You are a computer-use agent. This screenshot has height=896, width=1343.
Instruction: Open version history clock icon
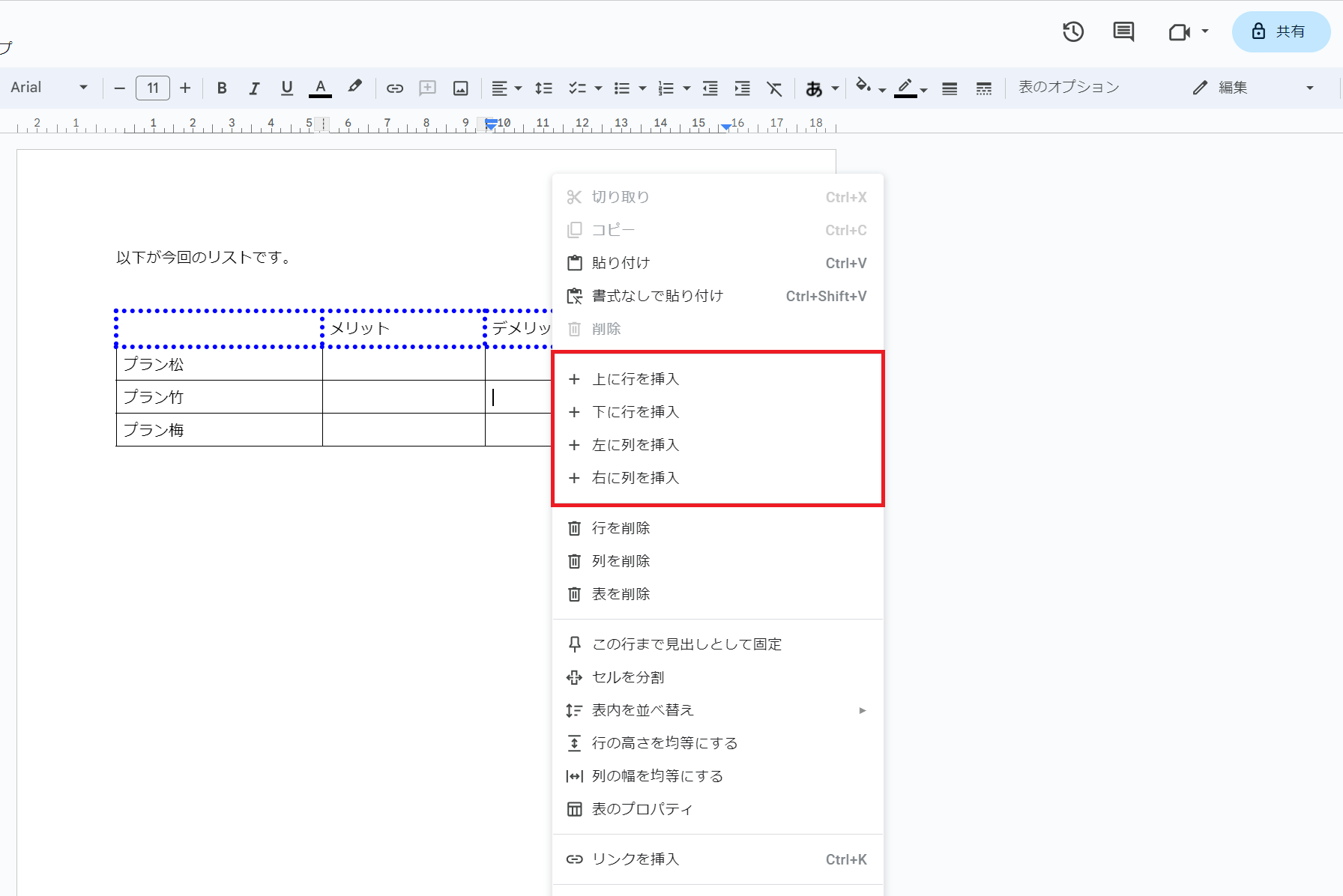(x=1073, y=31)
